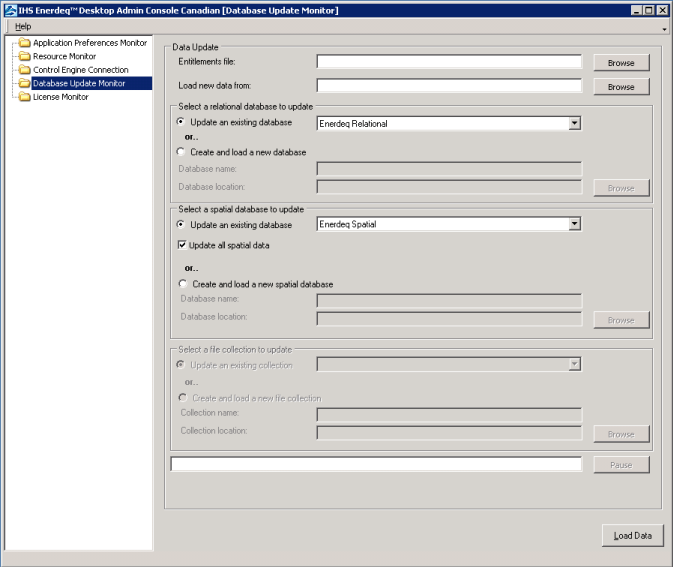The image size is (673, 567).
Task: Click the progress bar above Load Data
Action: [x=376, y=464]
